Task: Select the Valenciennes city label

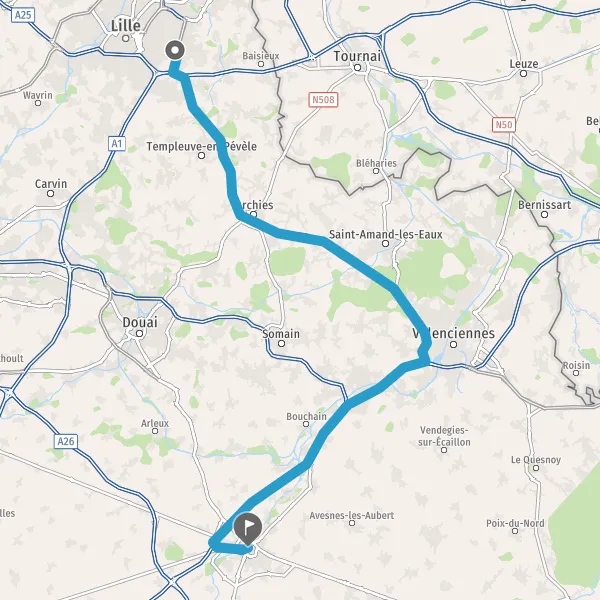Action: coord(453,333)
